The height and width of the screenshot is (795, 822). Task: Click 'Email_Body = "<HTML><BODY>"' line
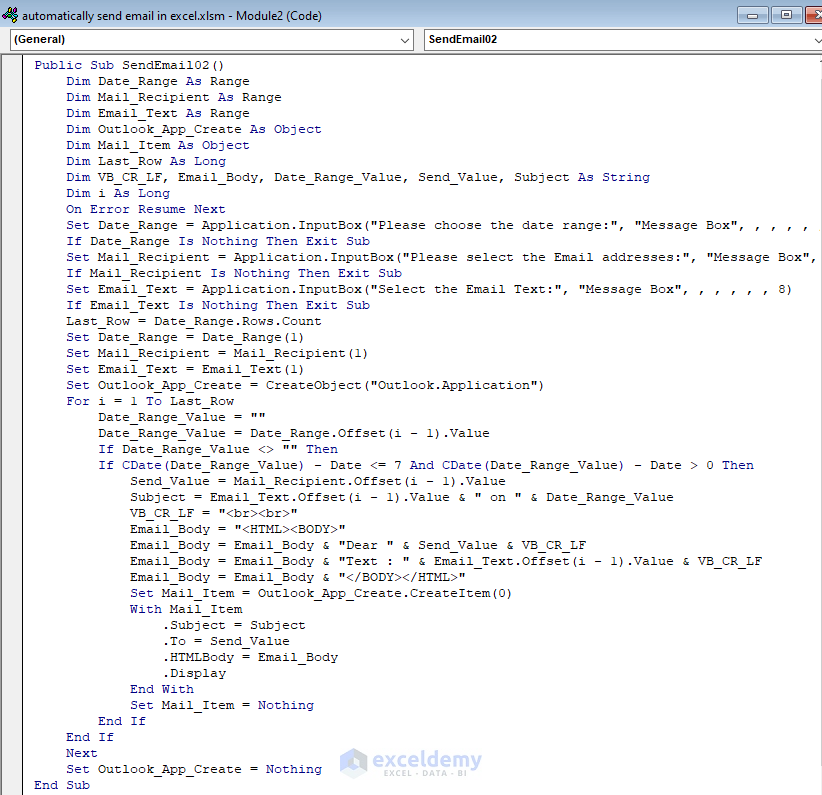point(238,529)
